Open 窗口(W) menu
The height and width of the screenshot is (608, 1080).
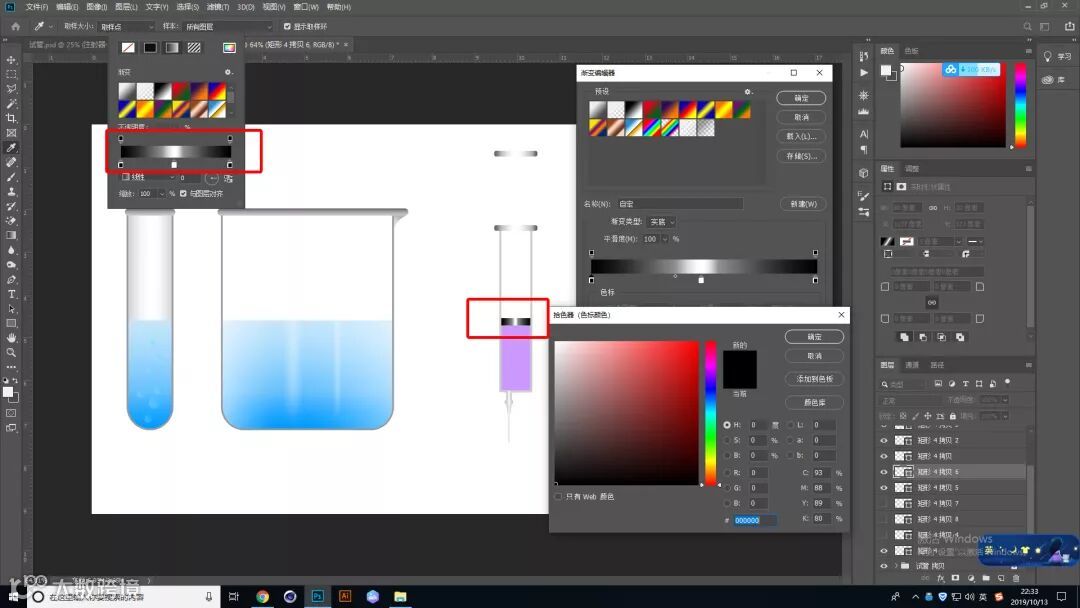click(x=306, y=7)
